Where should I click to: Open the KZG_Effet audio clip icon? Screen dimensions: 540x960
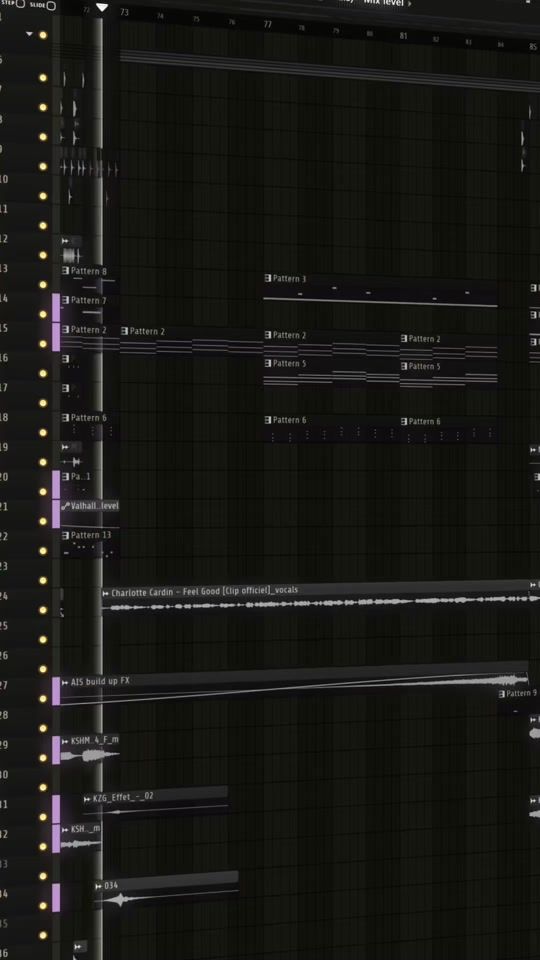[88, 798]
